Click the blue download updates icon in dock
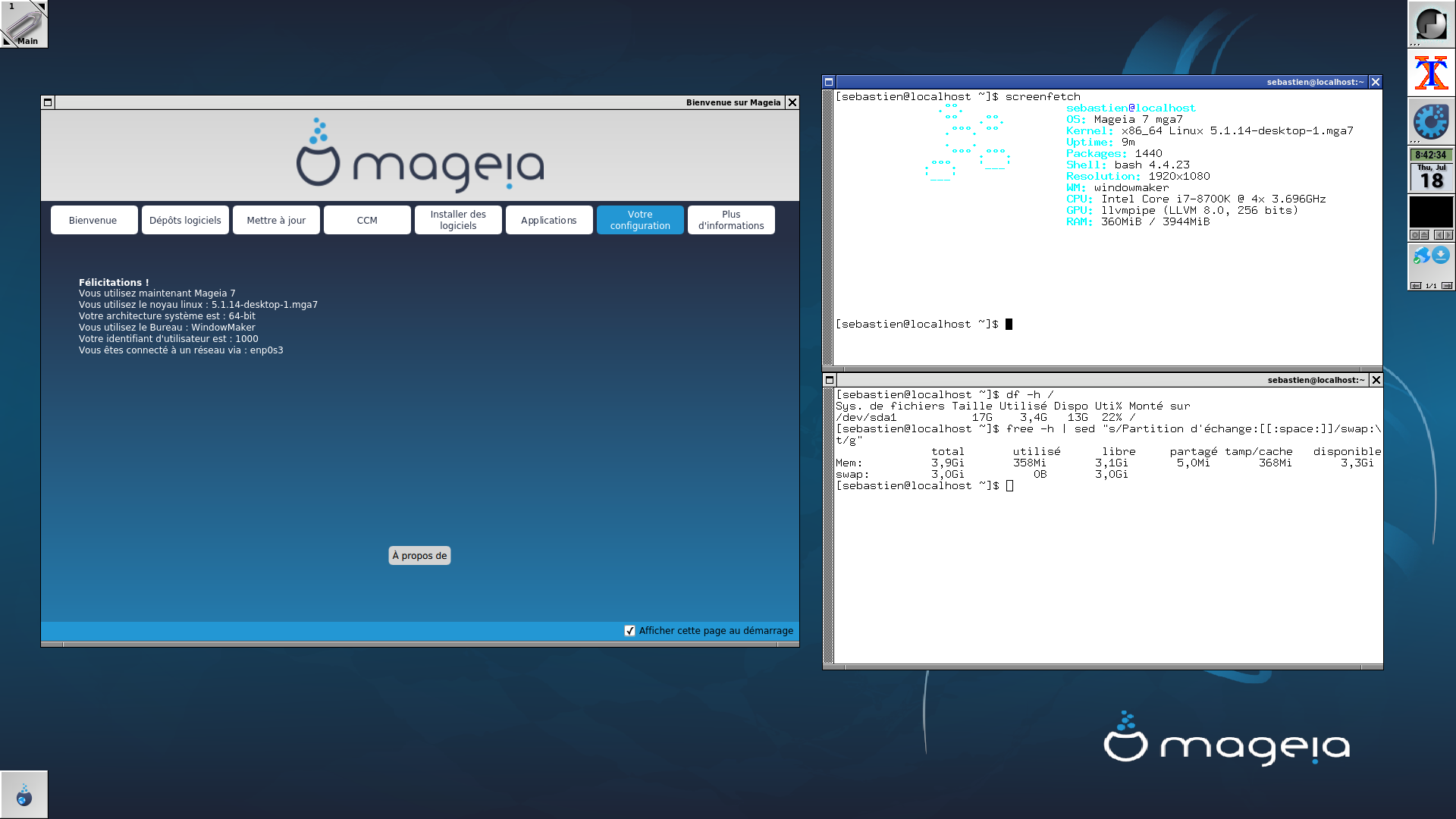Screen dimensions: 1456x819 [1442, 255]
